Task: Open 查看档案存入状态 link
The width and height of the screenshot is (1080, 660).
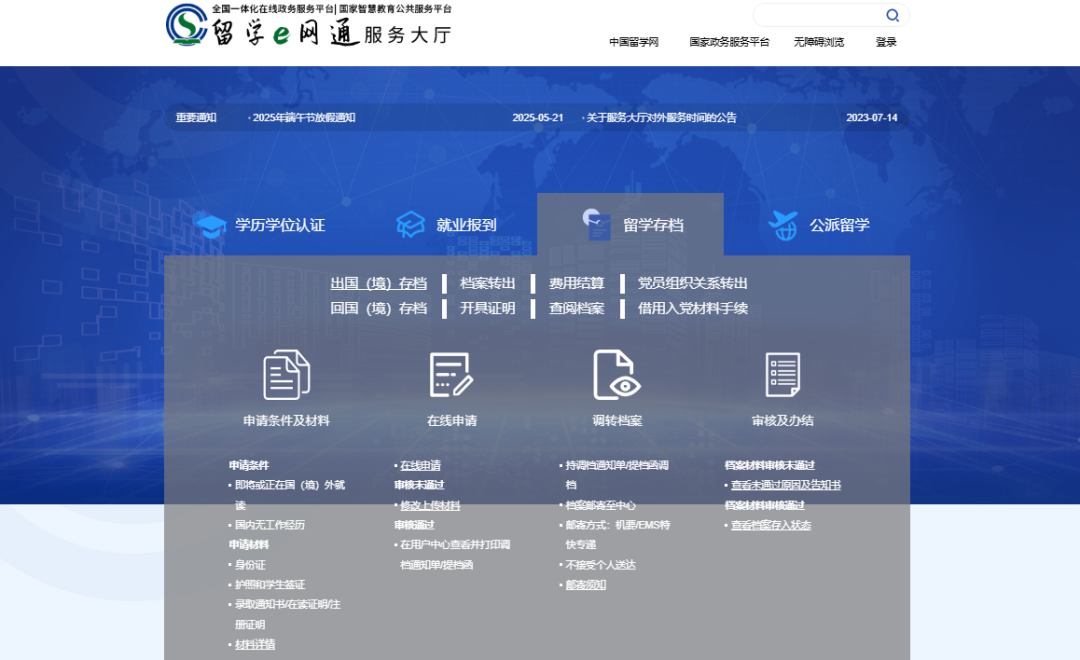Action: [771, 526]
